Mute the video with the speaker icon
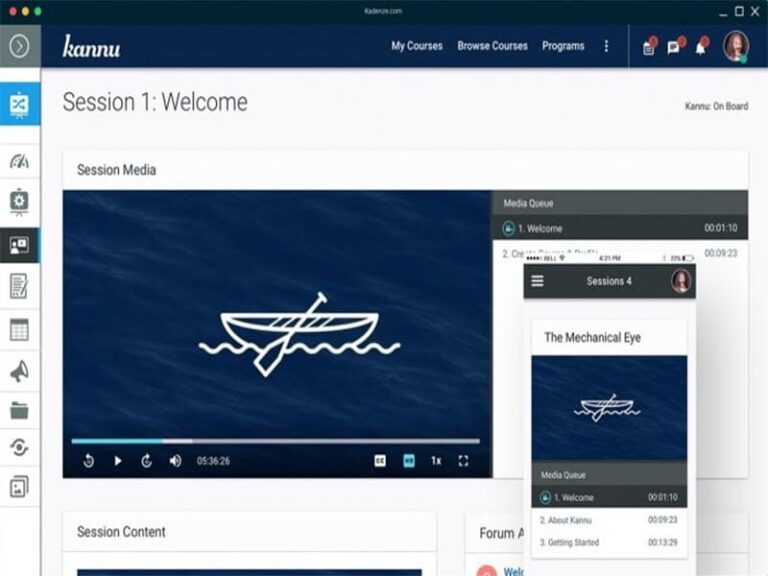Image resolution: width=768 pixels, height=576 pixels. (175, 461)
